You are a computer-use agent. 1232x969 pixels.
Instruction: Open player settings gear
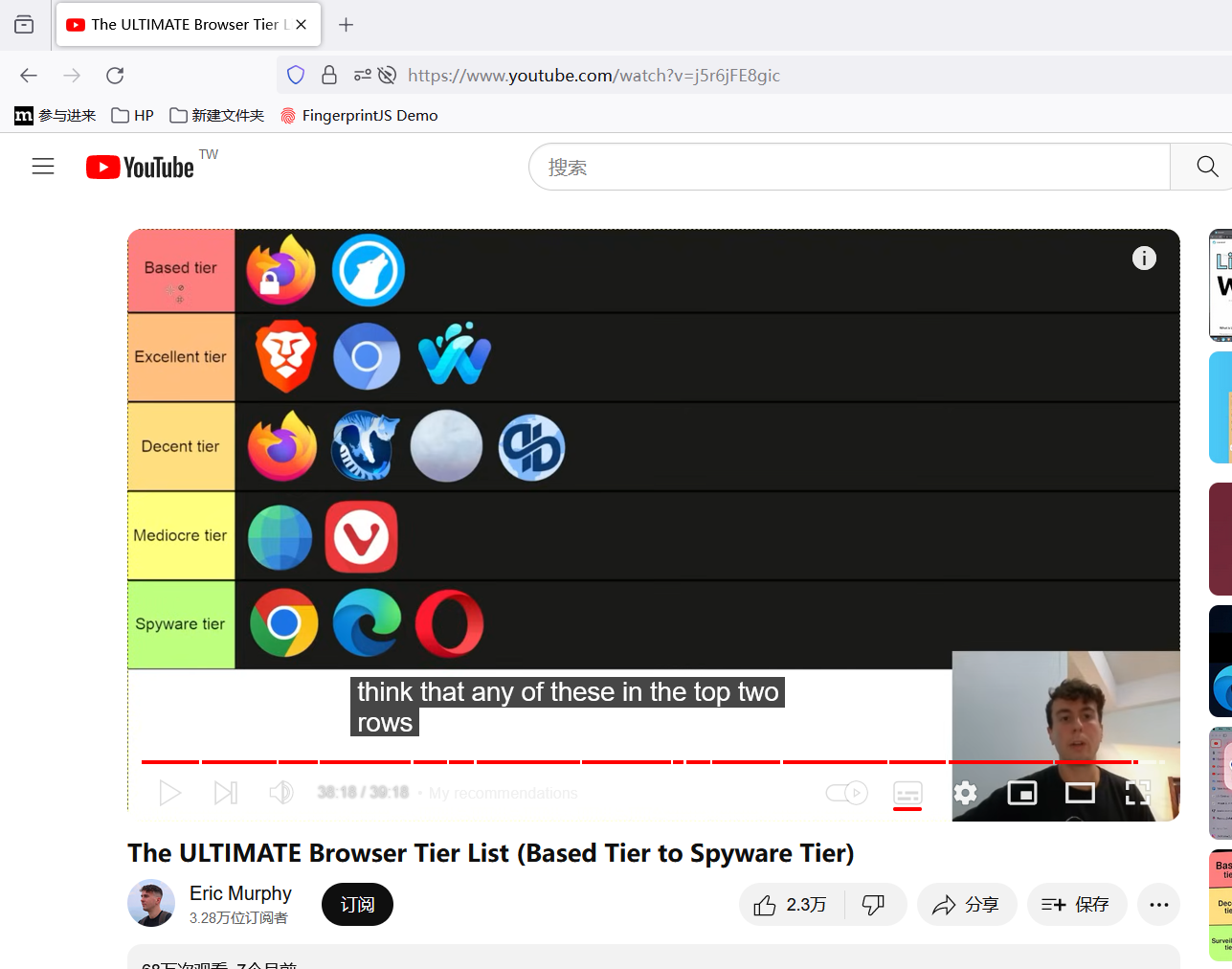pos(966,793)
